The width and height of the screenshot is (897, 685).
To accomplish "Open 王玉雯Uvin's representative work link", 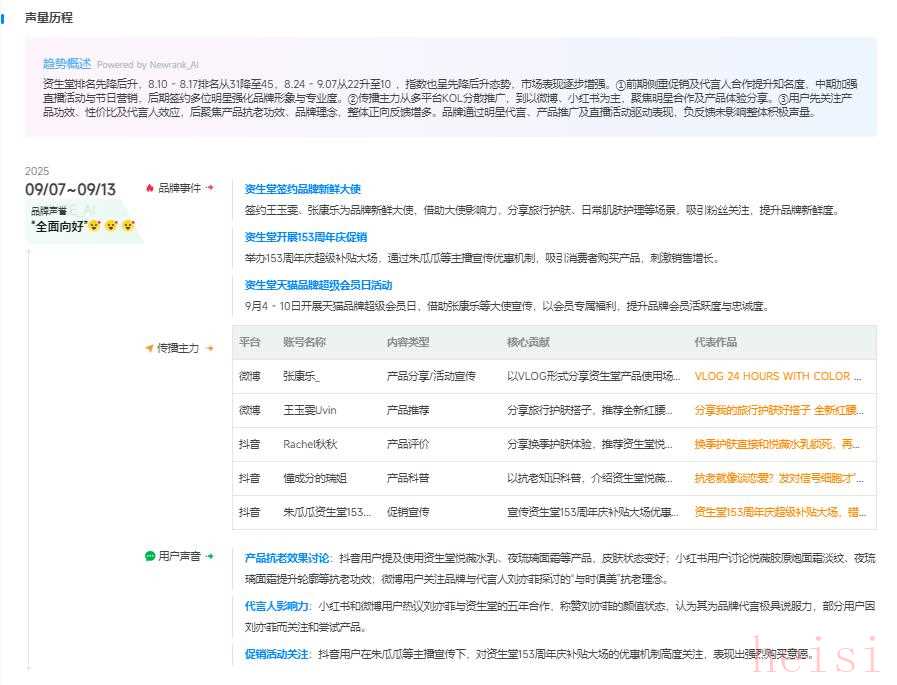I will 779,410.
